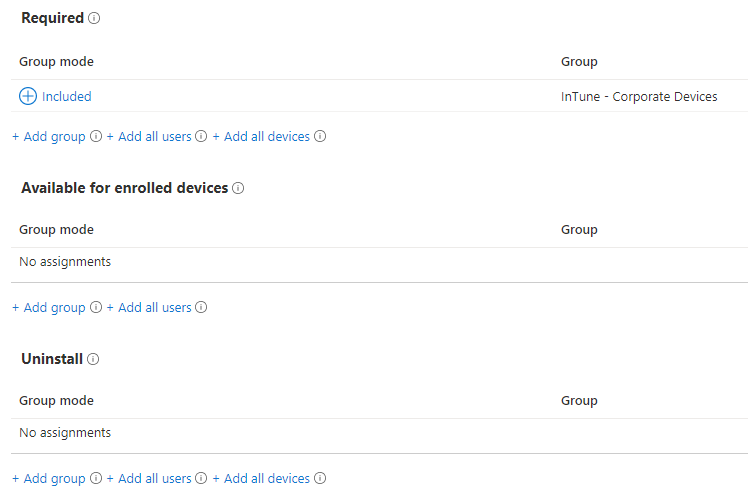The image size is (748, 501).
Task: Click the circled plus icon beside Included
Action: point(28,96)
